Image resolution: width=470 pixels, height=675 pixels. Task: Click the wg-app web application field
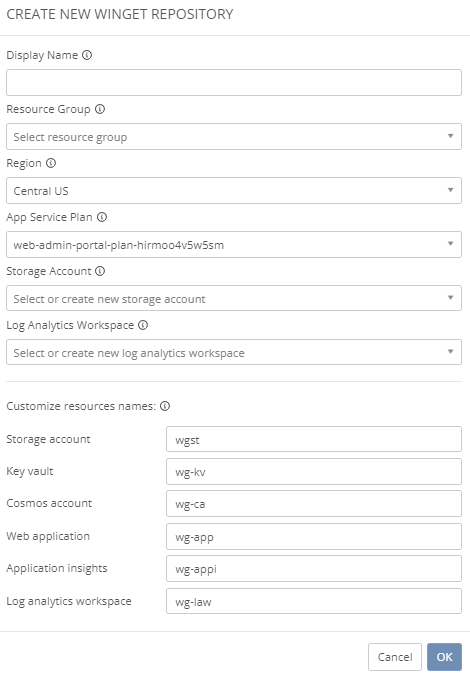pos(314,536)
